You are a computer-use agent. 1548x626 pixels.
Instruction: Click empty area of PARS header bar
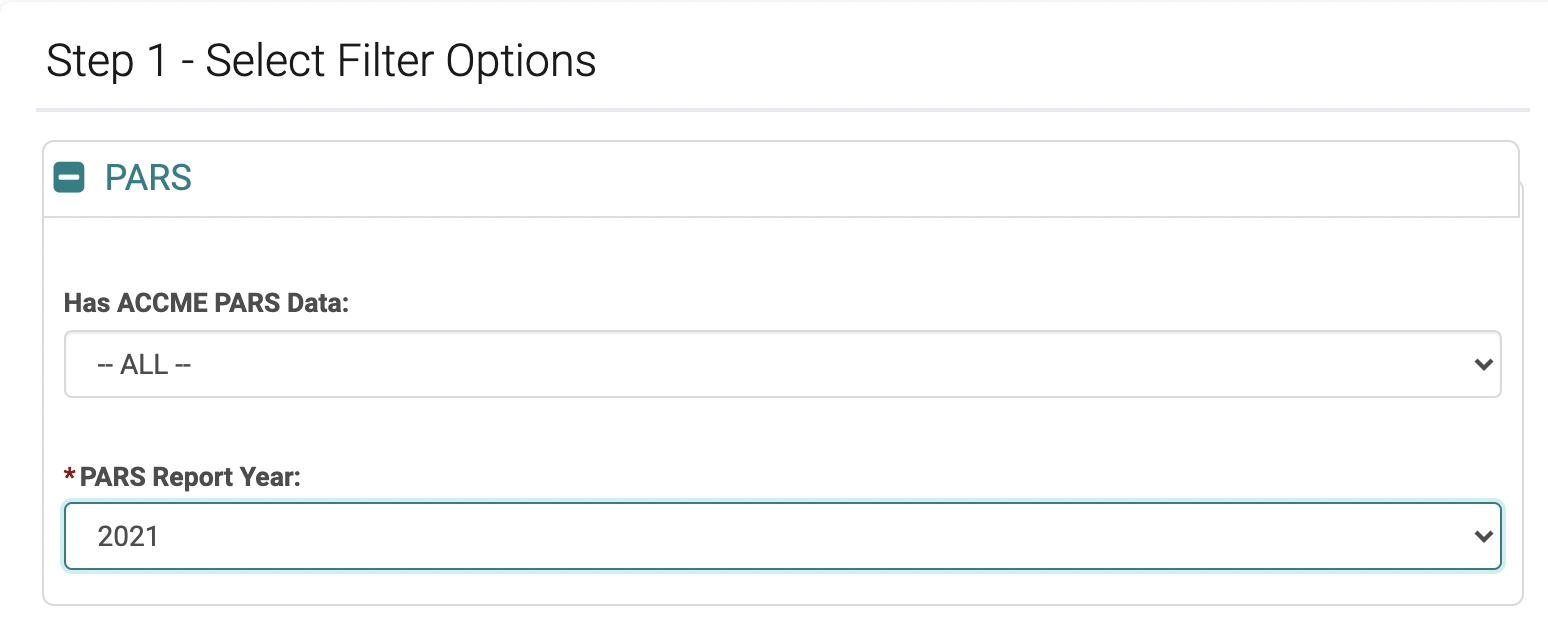point(900,180)
